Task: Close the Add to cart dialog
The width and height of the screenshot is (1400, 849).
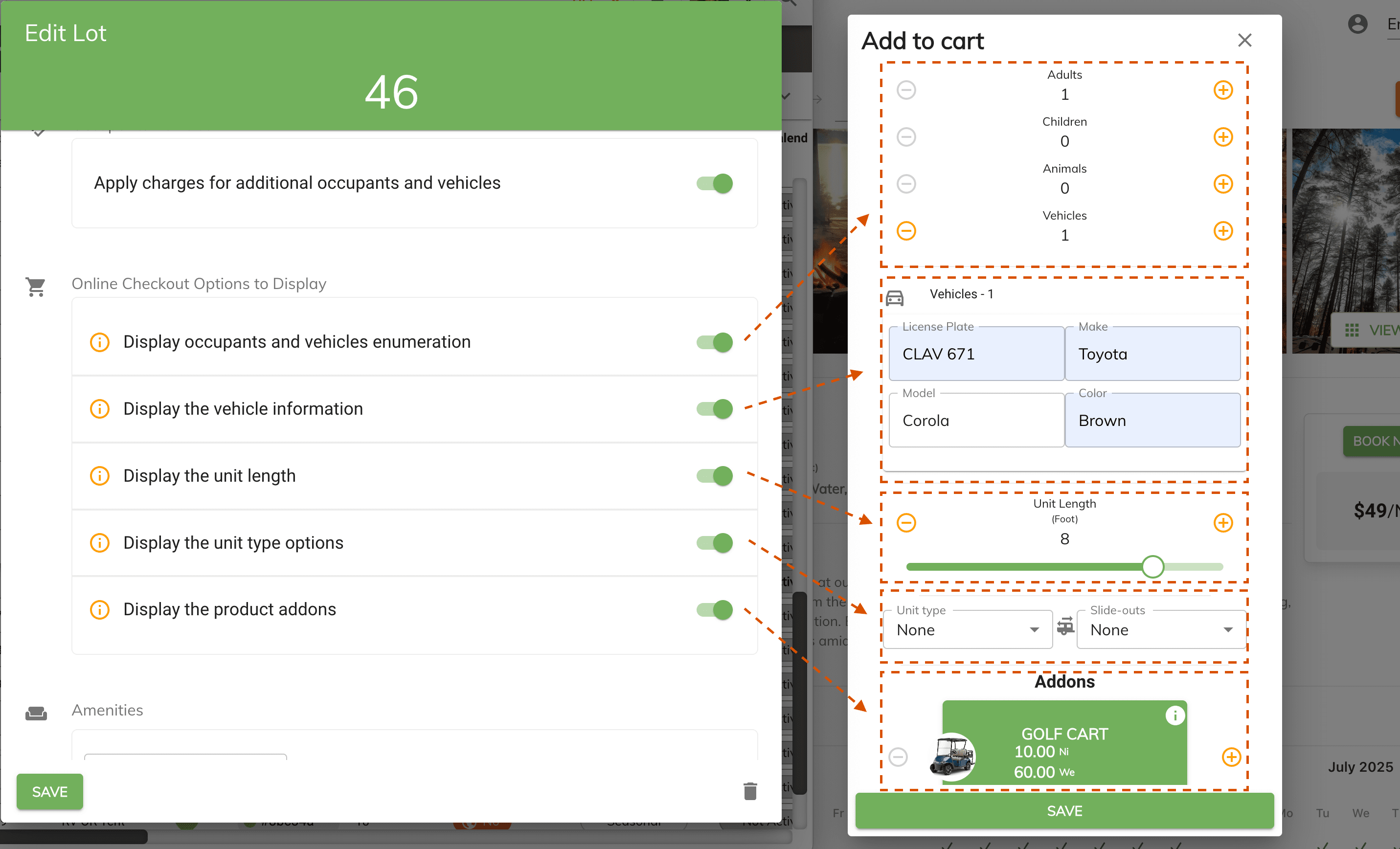Action: click(1244, 40)
